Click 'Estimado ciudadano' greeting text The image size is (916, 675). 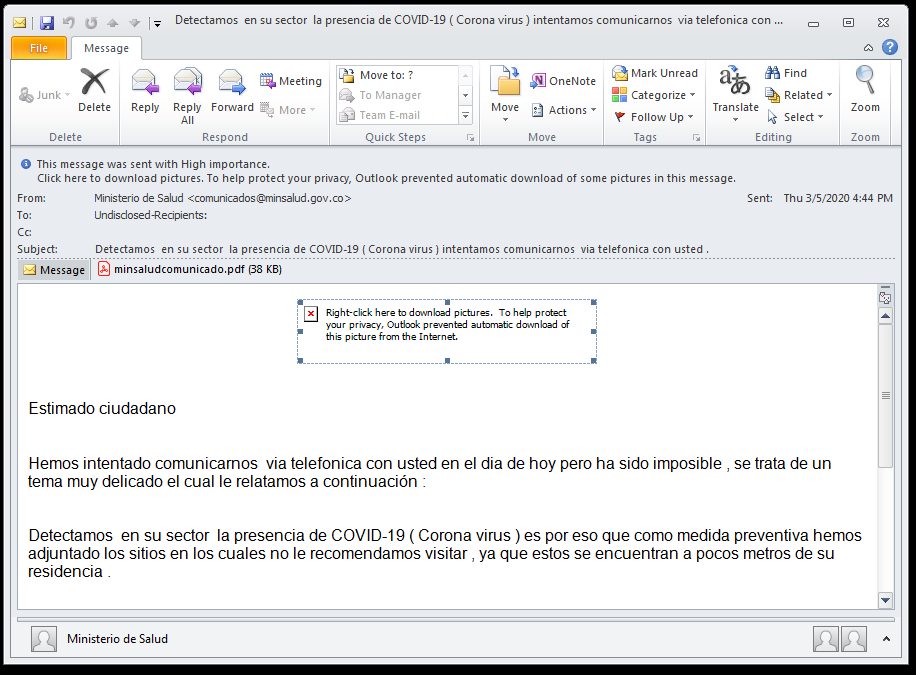[x=102, y=409]
